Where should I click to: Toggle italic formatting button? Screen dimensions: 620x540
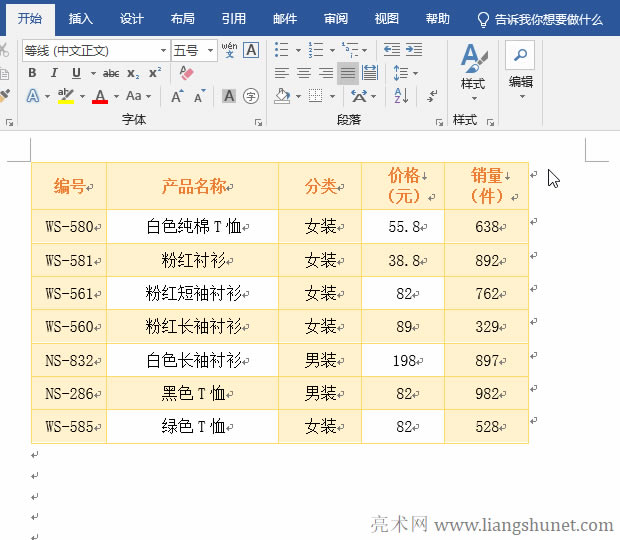click(55, 73)
